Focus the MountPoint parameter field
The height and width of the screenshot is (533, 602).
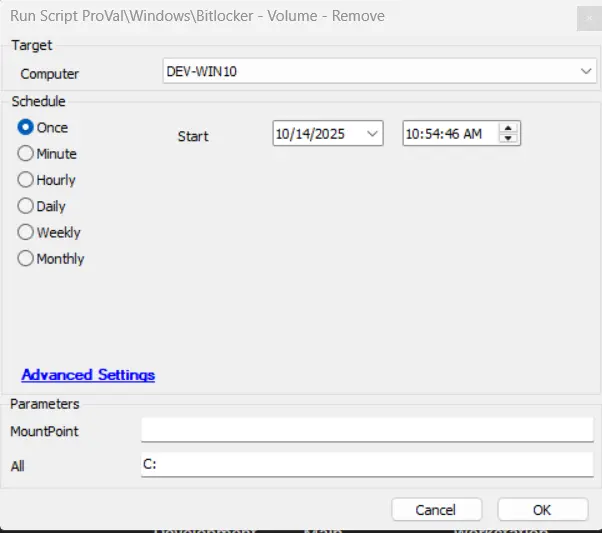367,430
